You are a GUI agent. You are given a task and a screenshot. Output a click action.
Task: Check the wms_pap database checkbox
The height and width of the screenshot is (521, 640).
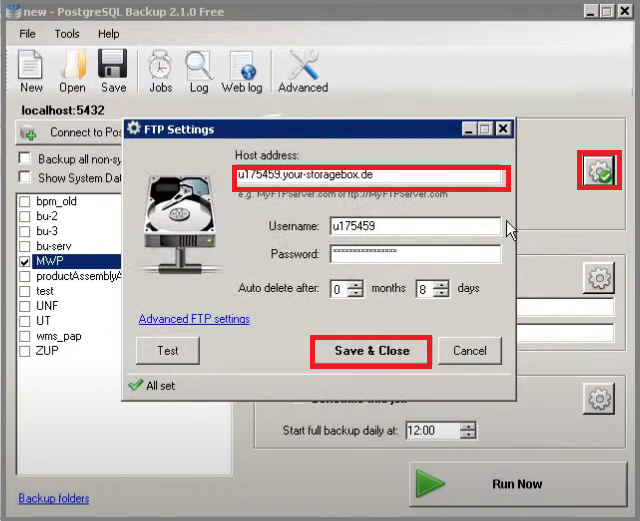[25, 336]
